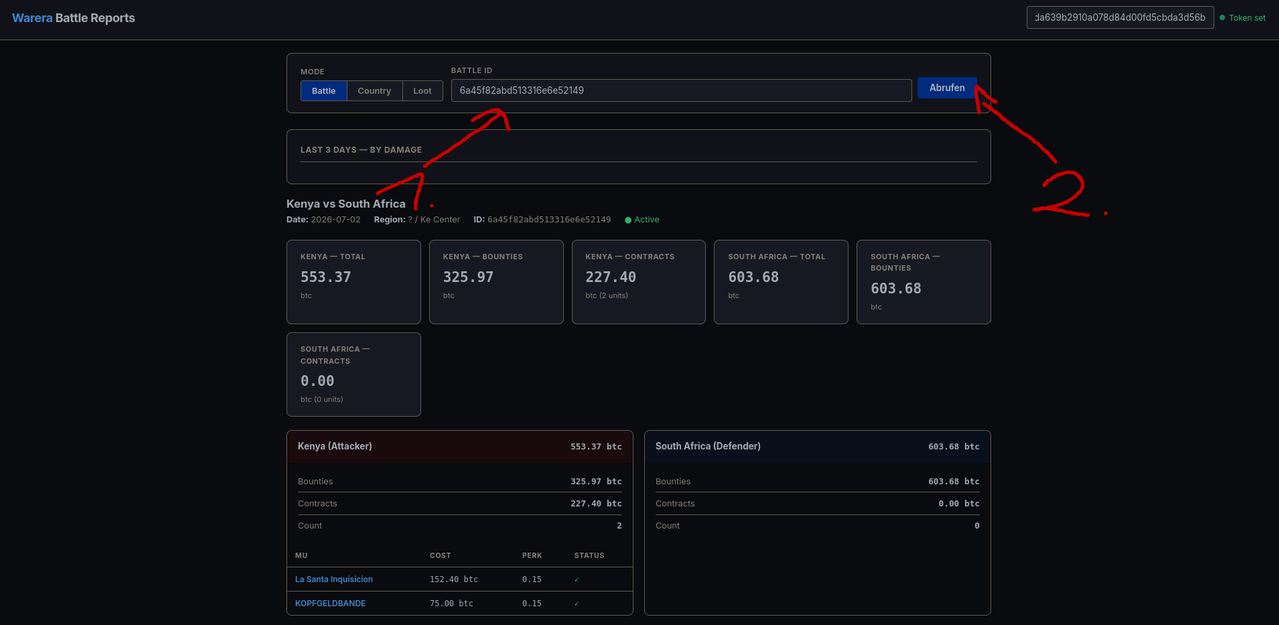The image size is (1279, 625).
Task: Click the status checkmark for La Santa Inquisicion
Action: 577,579
